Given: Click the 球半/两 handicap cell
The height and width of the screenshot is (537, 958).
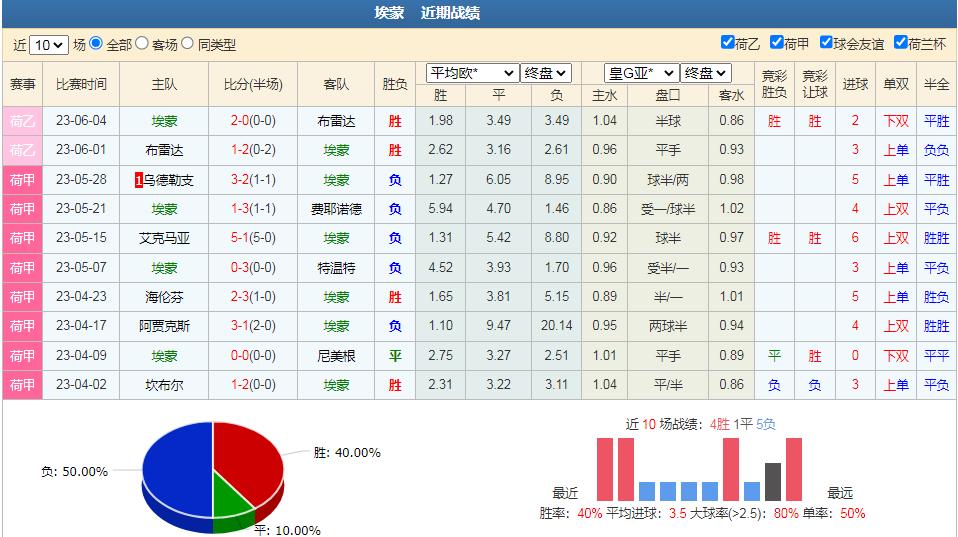Looking at the screenshot, I should [x=668, y=180].
